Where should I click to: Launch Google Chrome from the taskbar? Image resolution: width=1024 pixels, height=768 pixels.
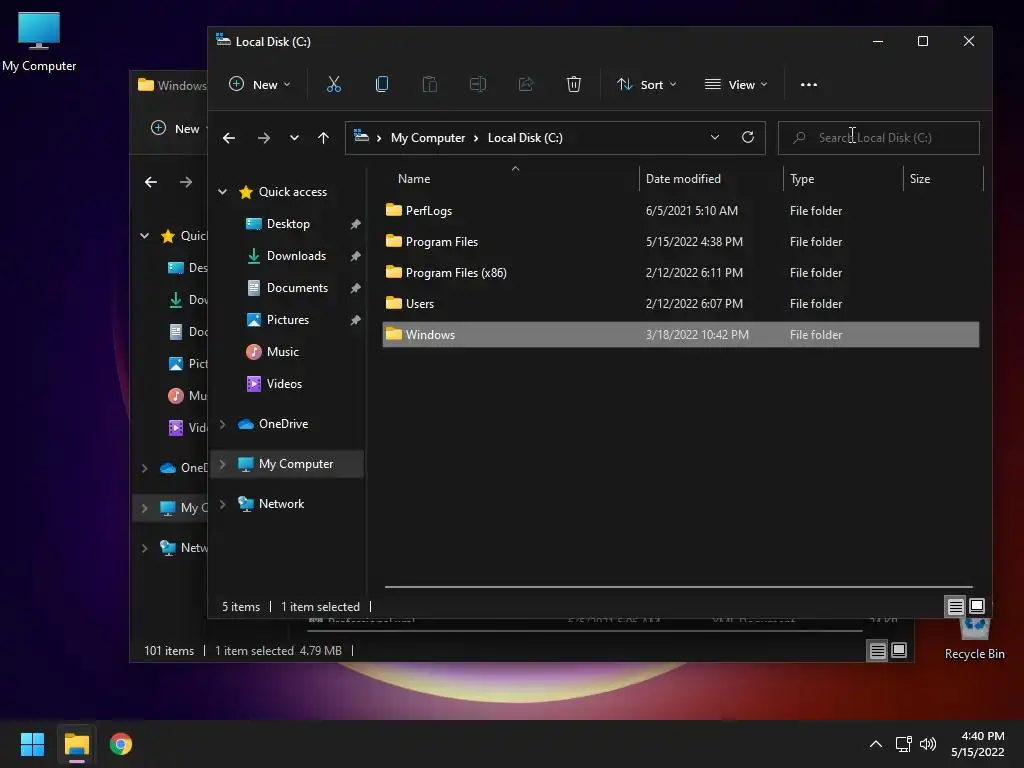121,744
